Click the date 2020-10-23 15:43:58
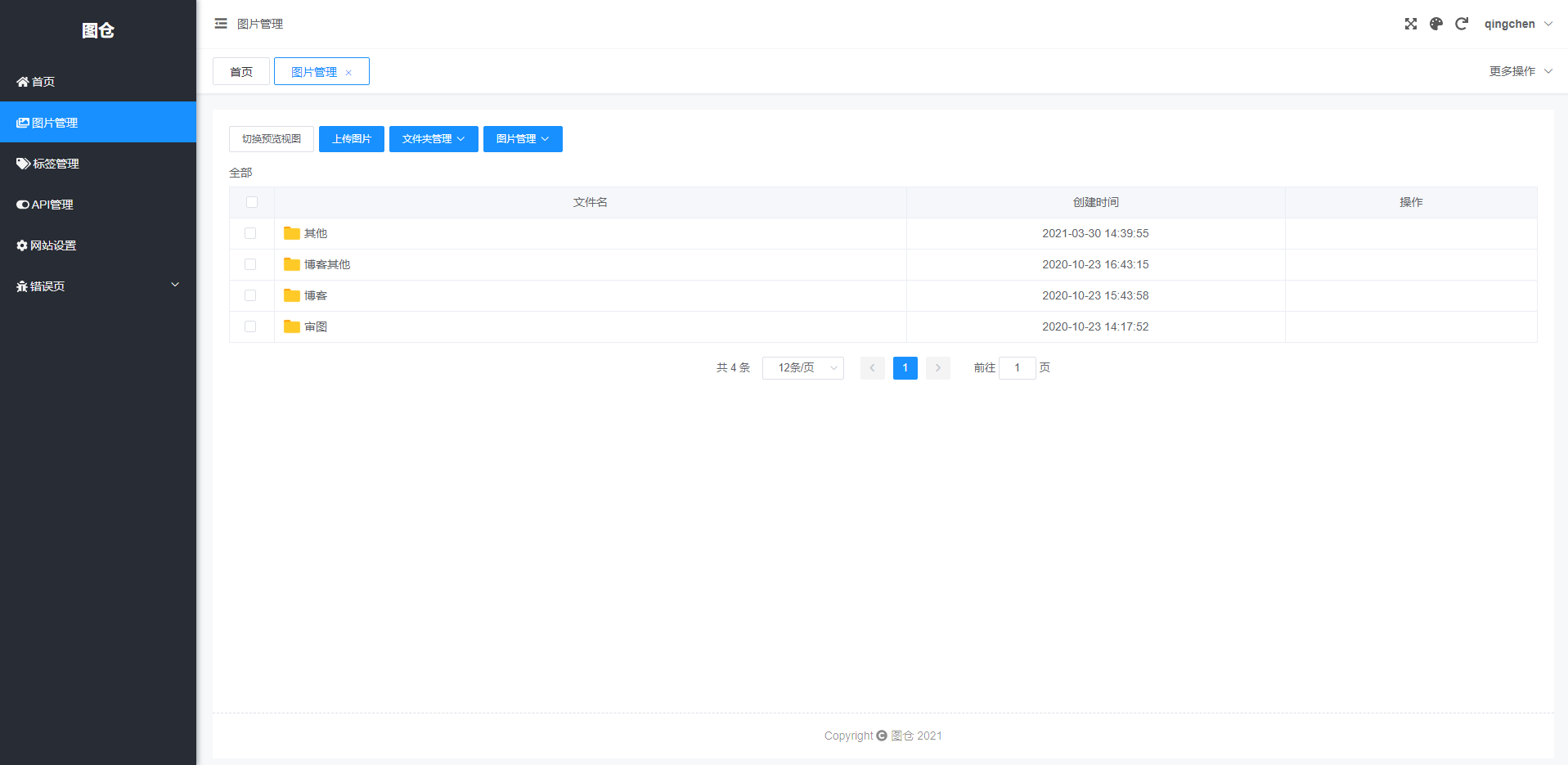The height and width of the screenshot is (765, 1568). (1096, 295)
